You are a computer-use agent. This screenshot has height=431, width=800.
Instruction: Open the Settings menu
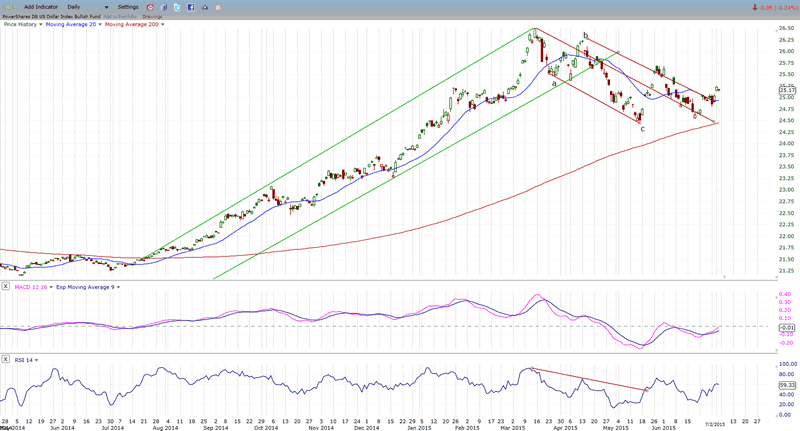point(128,7)
